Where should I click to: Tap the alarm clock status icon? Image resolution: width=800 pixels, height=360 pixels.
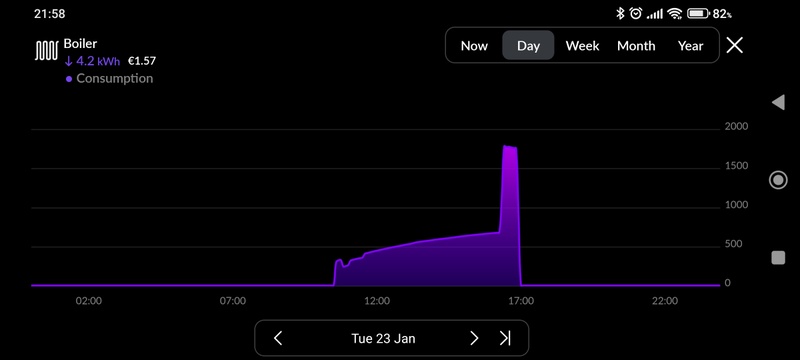coord(636,14)
